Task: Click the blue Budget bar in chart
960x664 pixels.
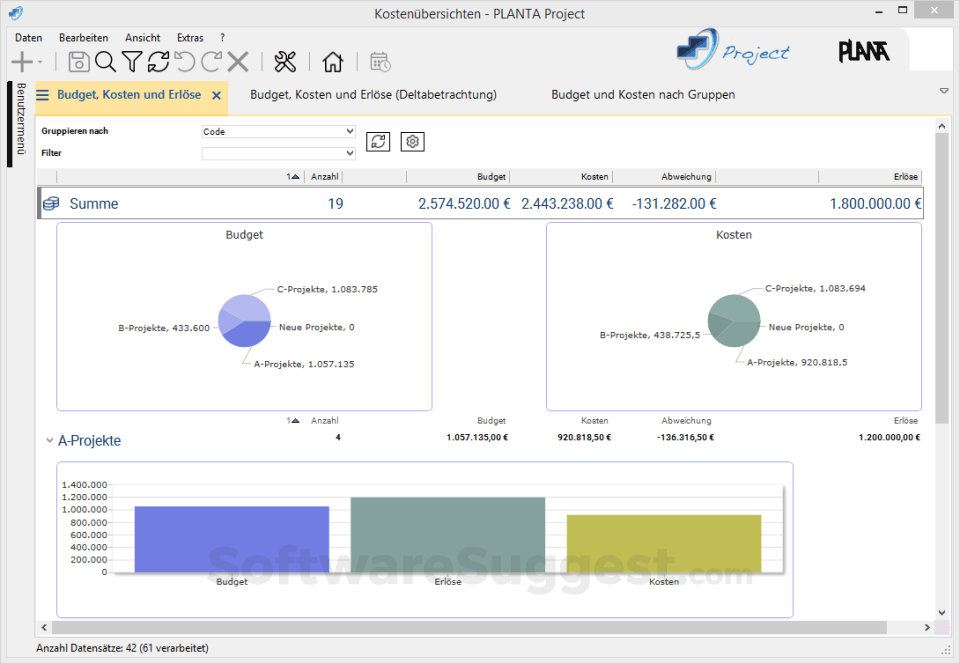Action: [231, 539]
